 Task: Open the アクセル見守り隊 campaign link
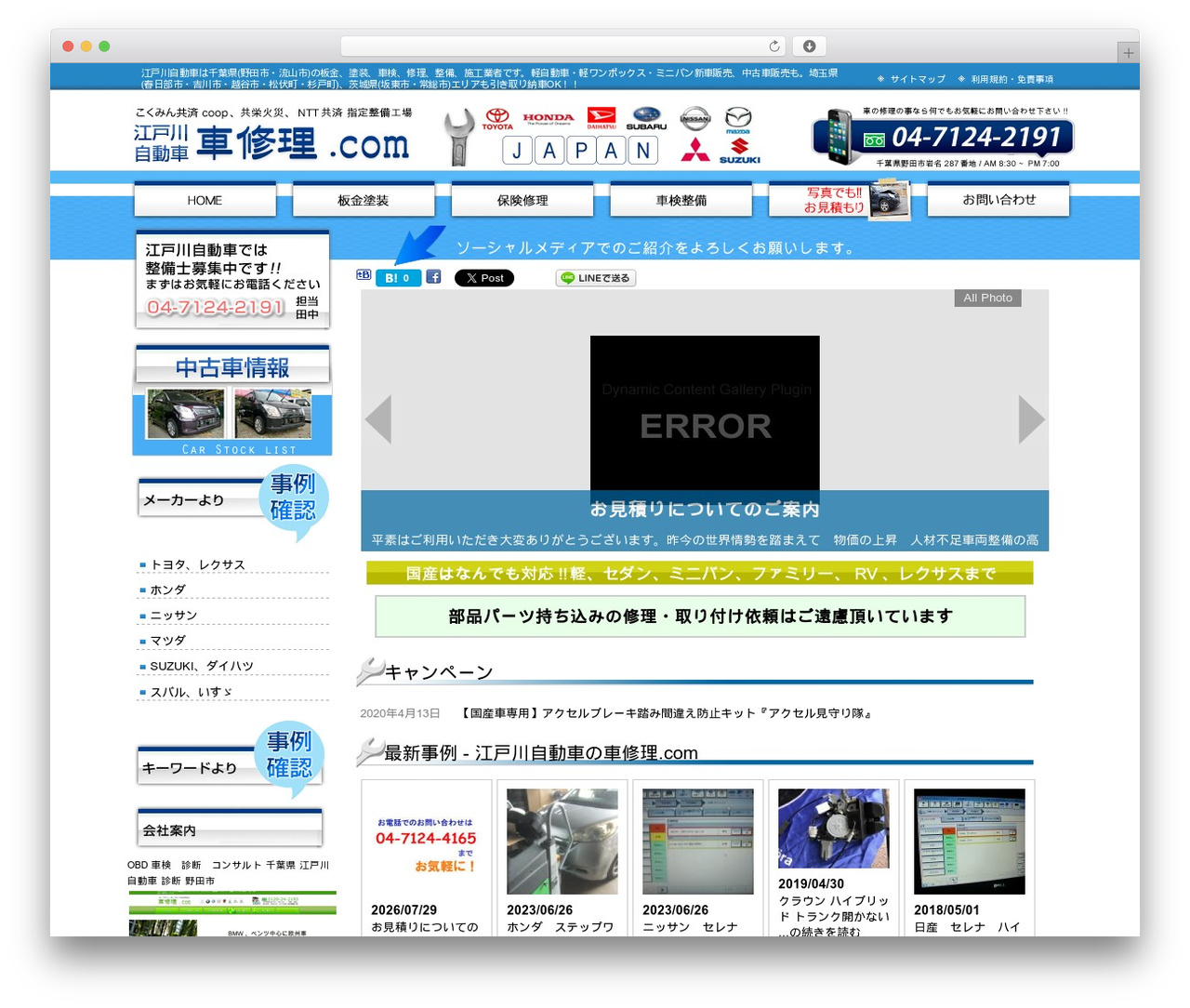tap(667, 713)
